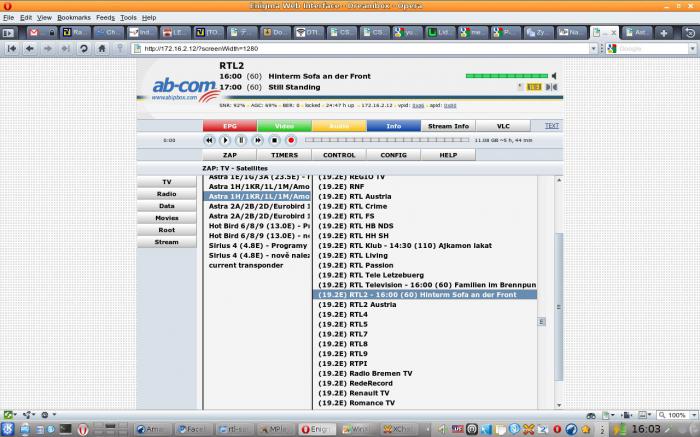The image size is (700, 437).
Task: Open the closed tabs trash icon
Action: (x=690, y=33)
